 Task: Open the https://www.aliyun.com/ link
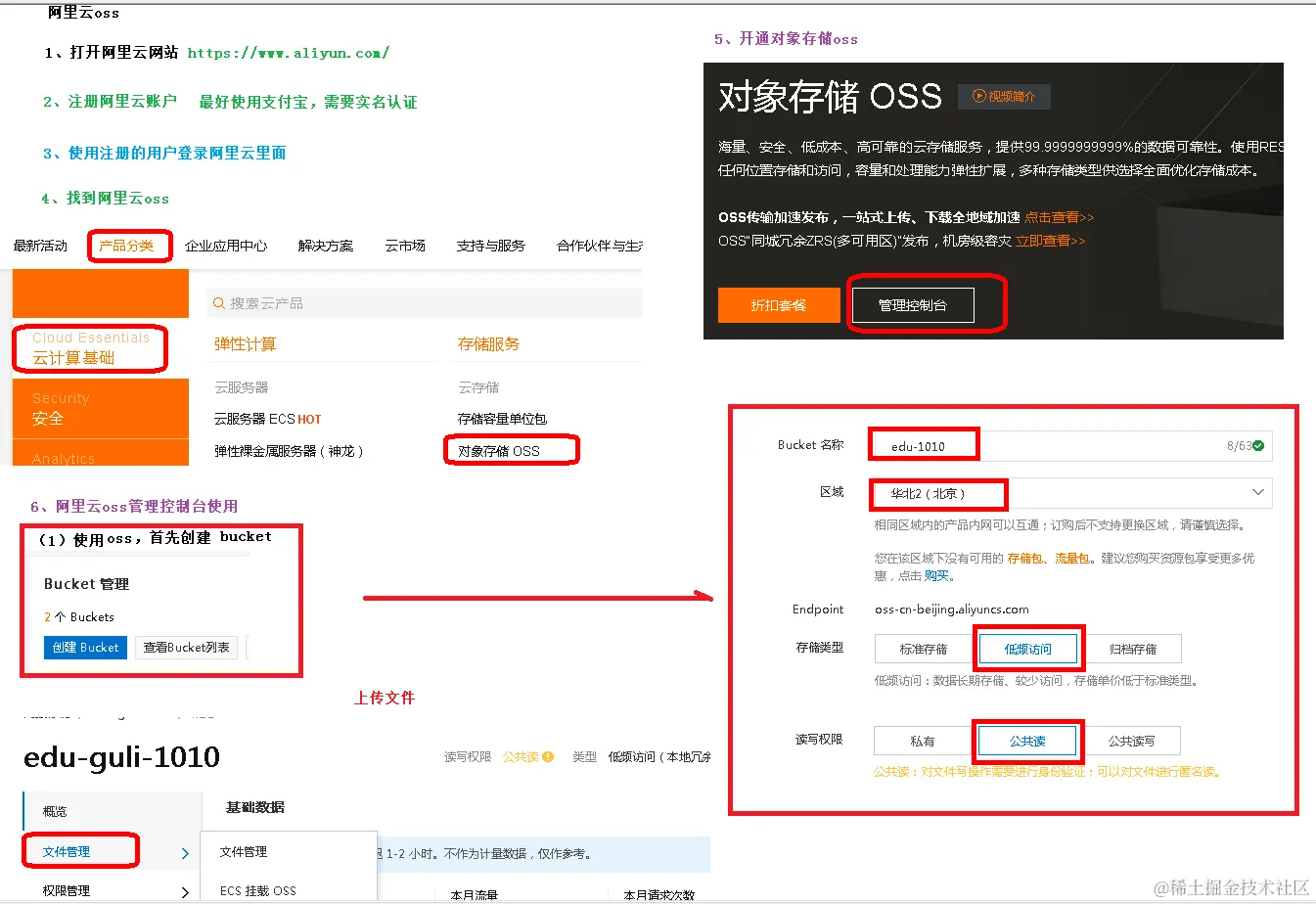pyautogui.click(x=289, y=53)
